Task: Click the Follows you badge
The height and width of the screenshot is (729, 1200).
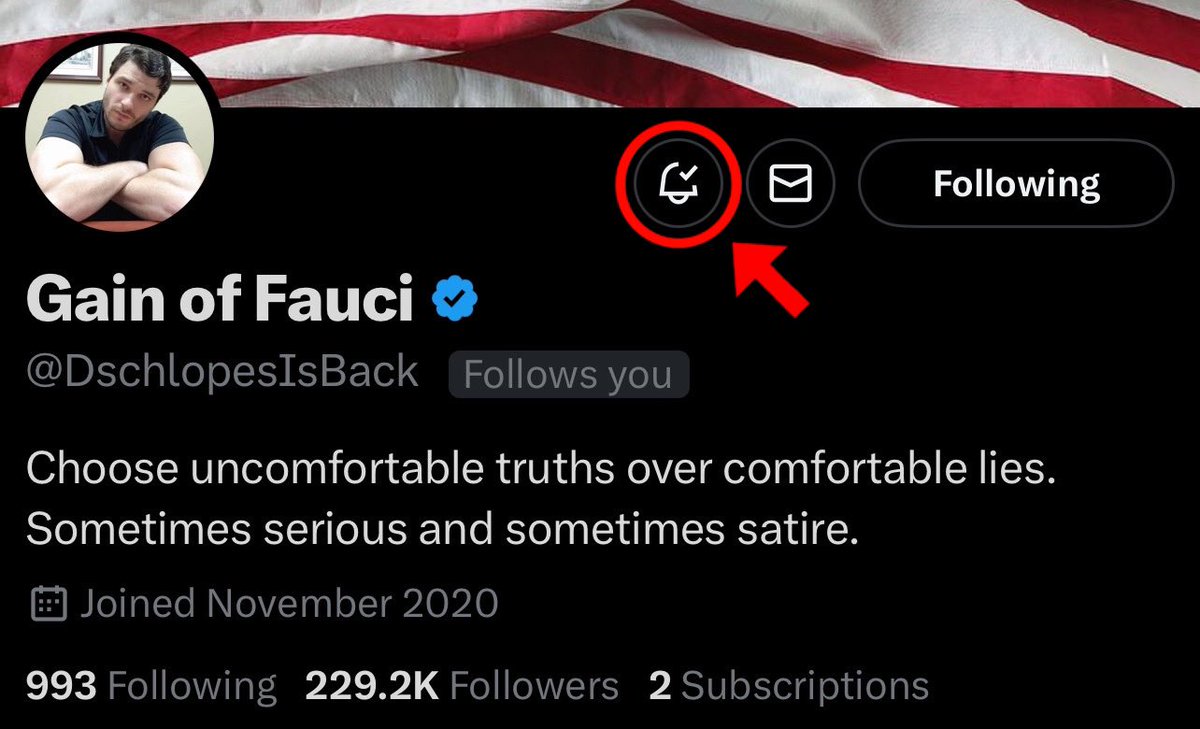Action: tap(568, 375)
